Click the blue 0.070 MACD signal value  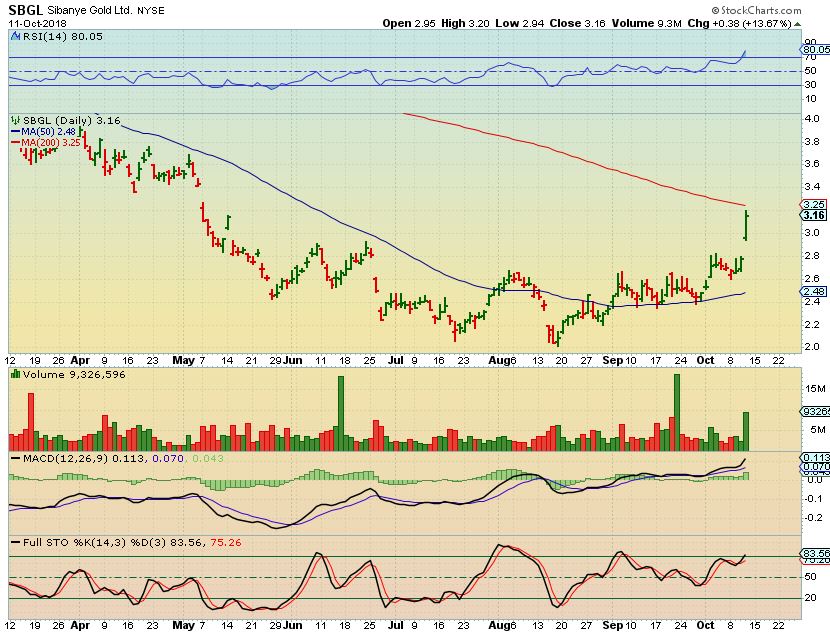click(168, 458)
